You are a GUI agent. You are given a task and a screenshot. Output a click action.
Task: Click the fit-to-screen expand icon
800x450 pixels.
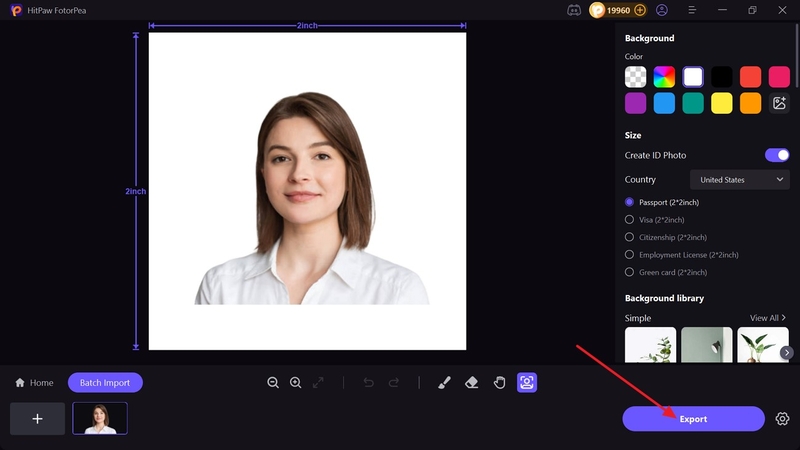(x=318, y=383)
